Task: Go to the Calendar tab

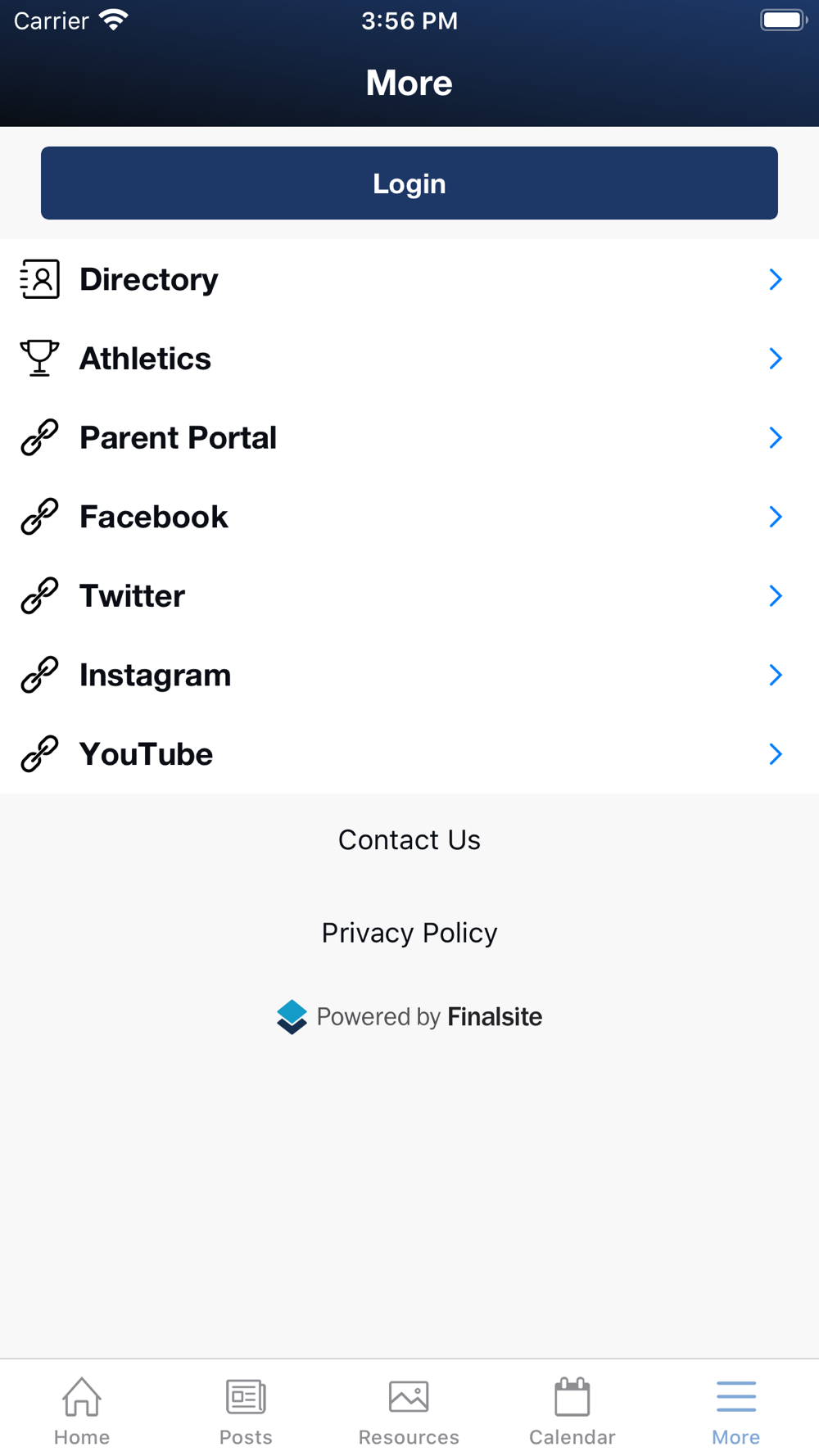Action: [572, 1412]
